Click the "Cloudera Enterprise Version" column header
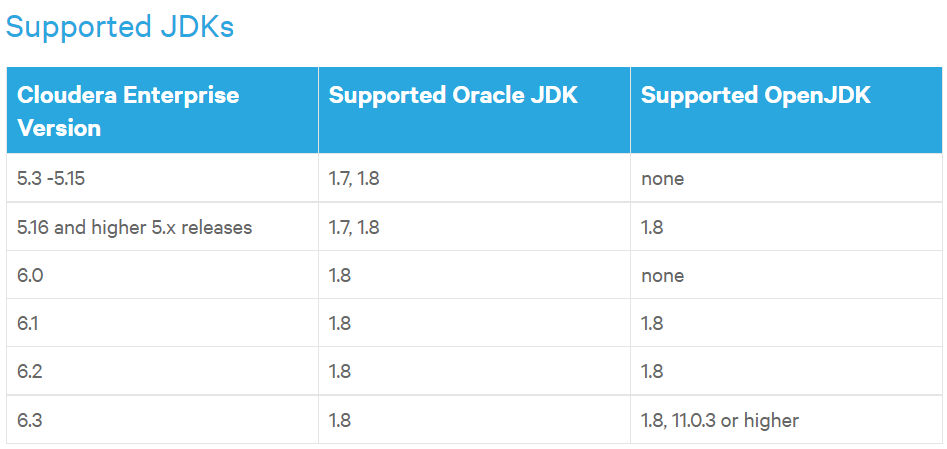 [x=128, y=111]
